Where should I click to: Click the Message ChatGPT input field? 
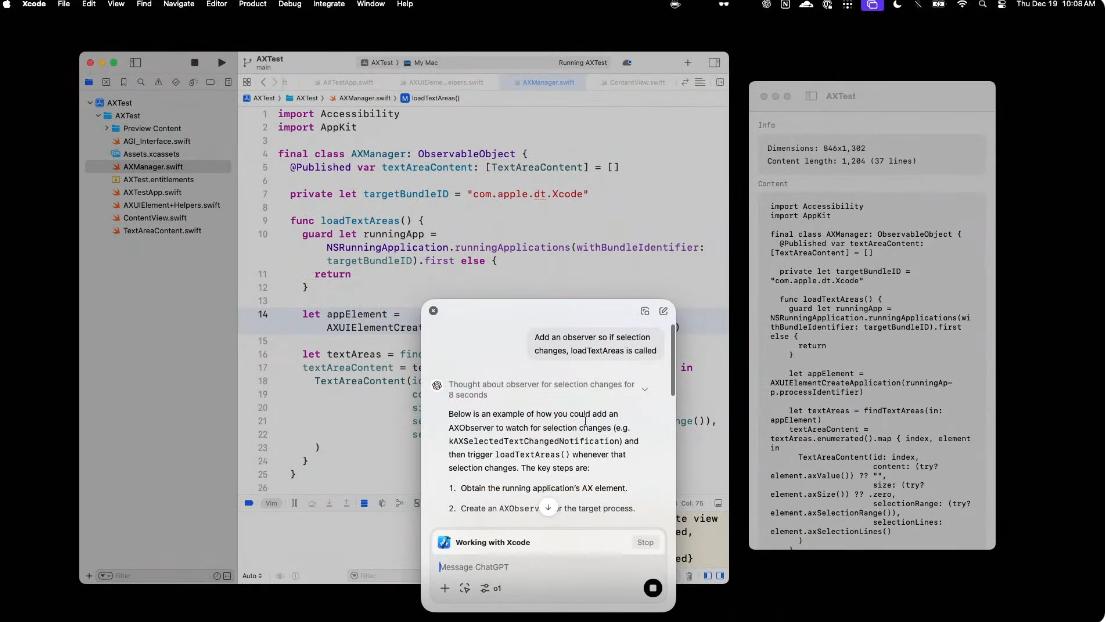(x=540, y=567)
